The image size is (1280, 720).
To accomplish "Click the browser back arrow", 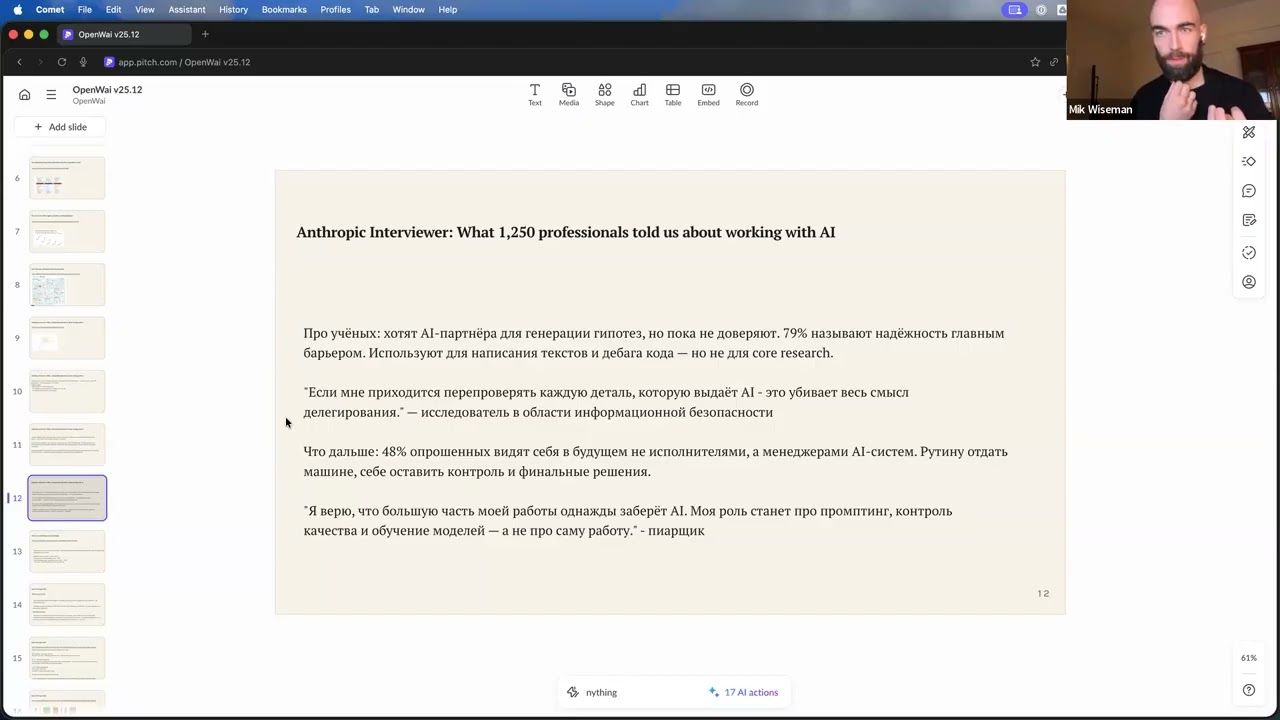I will pos(19,62).
